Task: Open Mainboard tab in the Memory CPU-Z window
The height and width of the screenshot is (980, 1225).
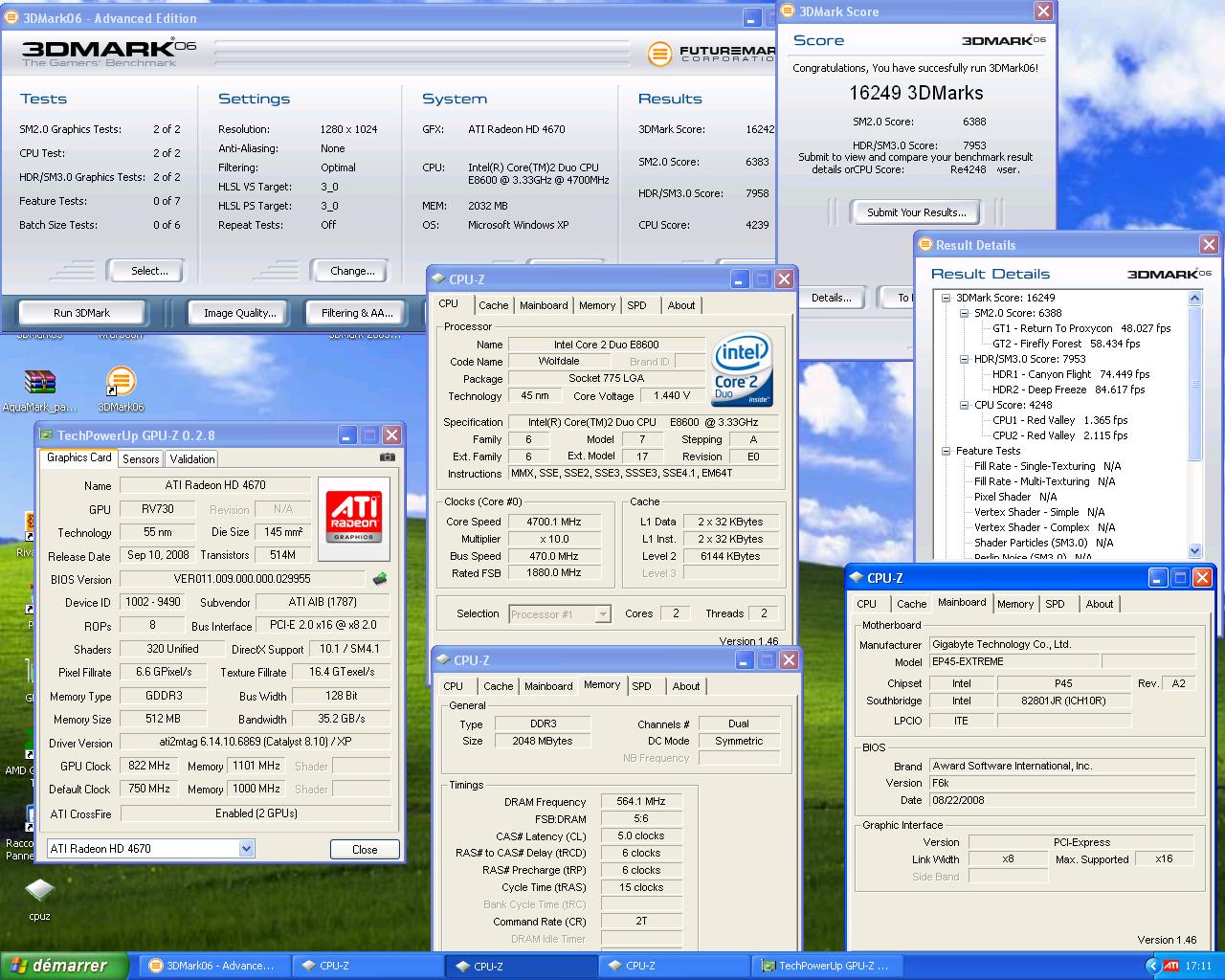Action: click(548, 686)
